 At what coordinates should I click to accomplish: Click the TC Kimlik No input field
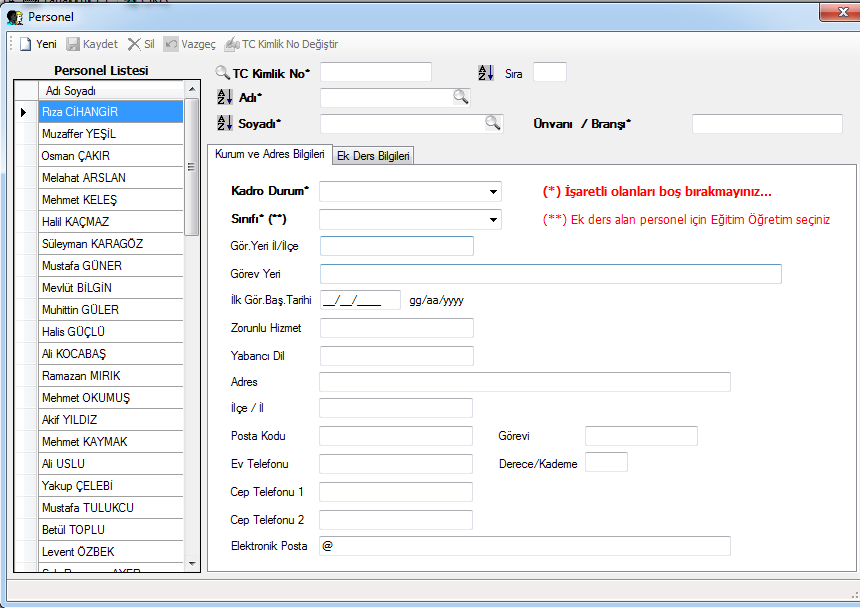[376, 72]
